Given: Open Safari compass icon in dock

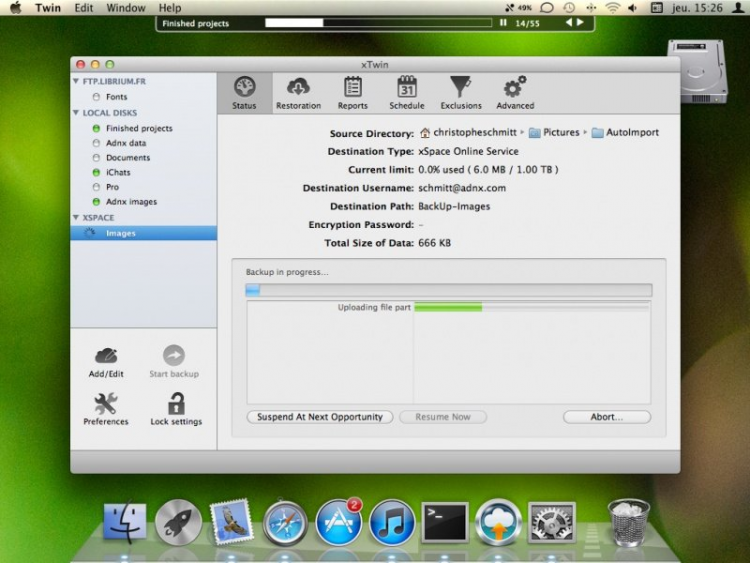Looking at the screenshot, I should 285,523.
